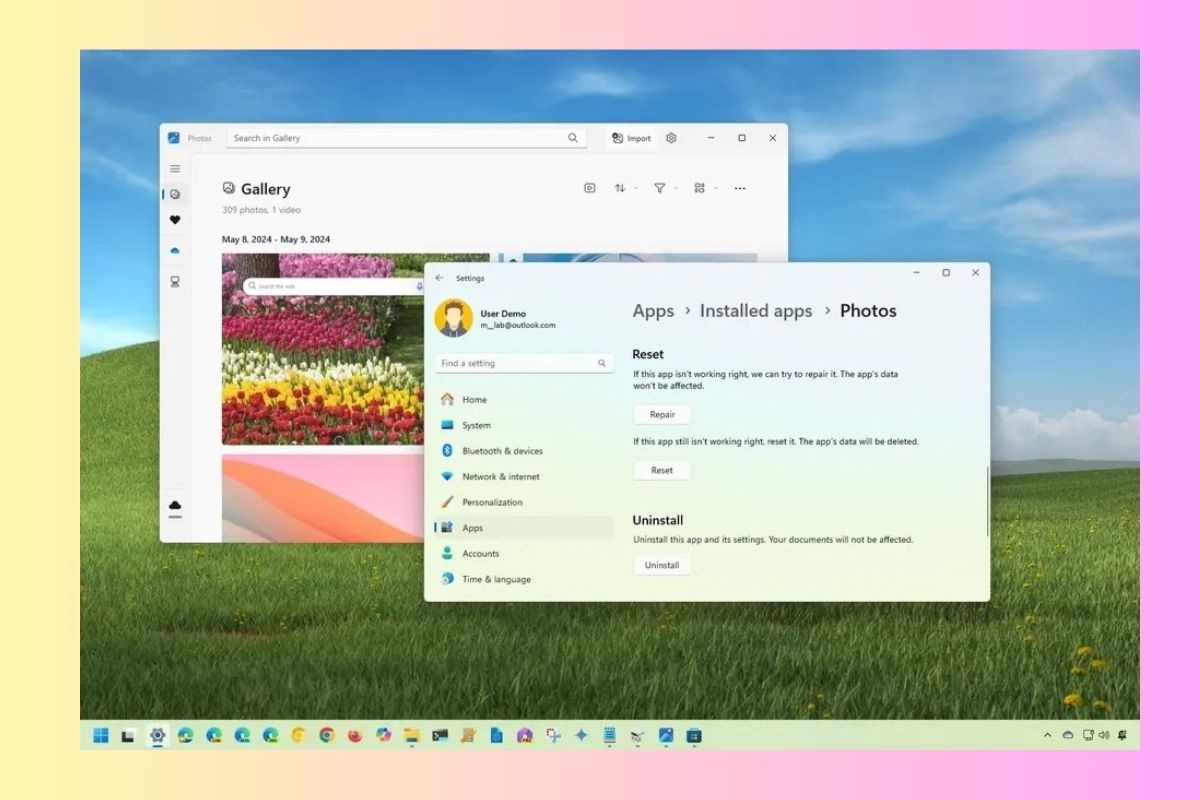
Task: Open iCloud Photos icon at sidebar bottom
Action: click(x=175, y=506)
